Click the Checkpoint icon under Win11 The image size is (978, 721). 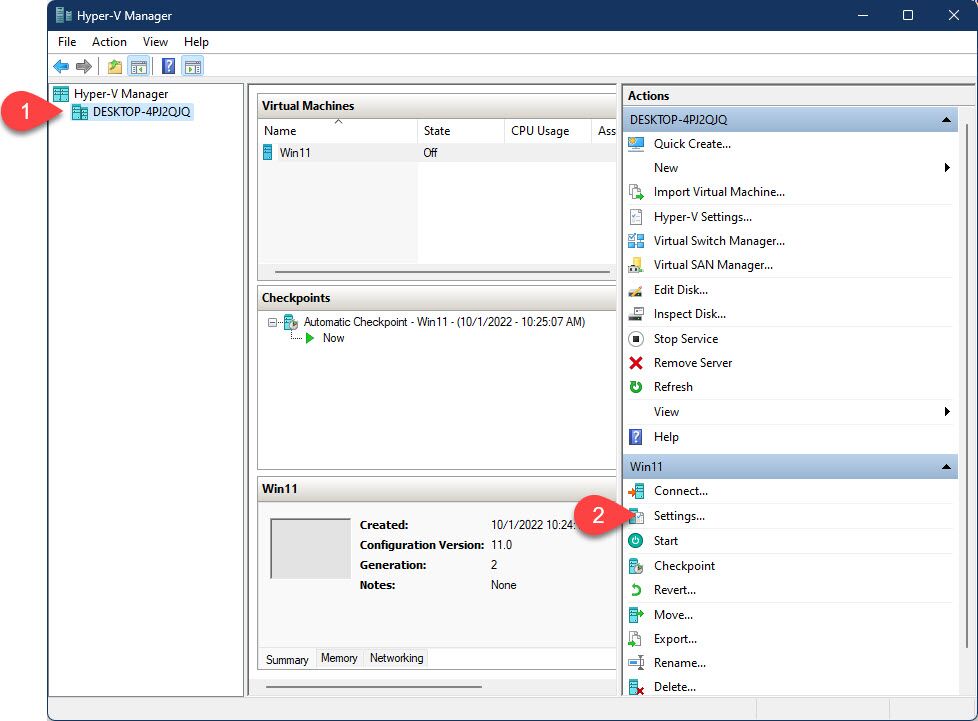click(636, 566)
